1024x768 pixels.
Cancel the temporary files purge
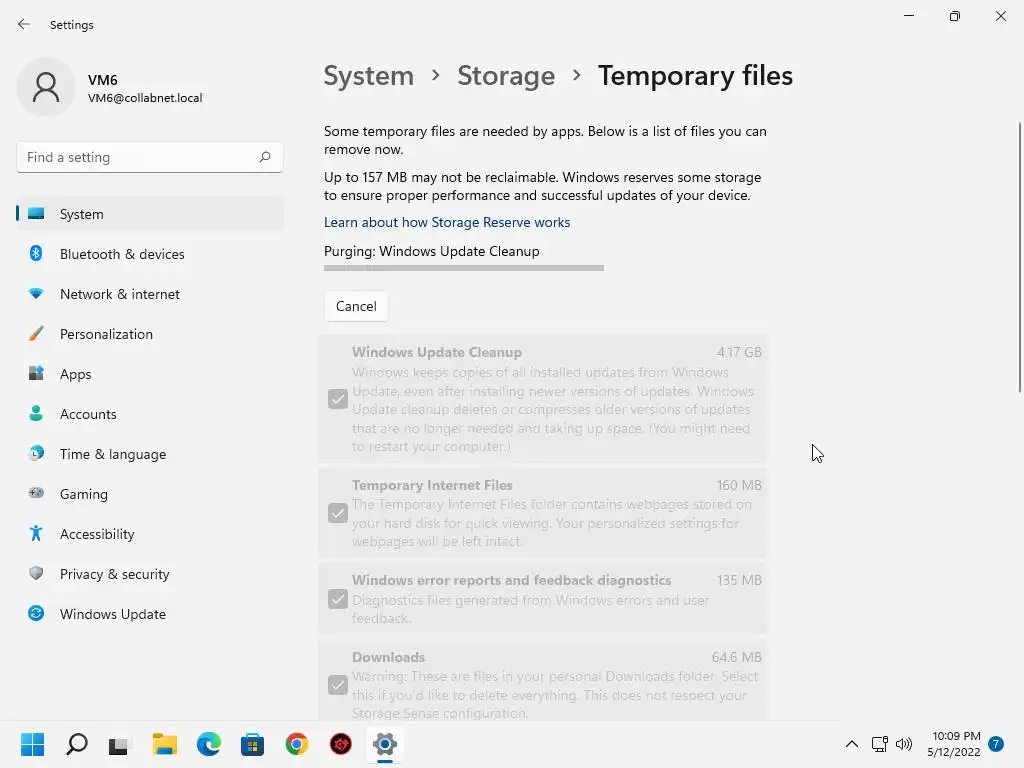coord(356,306)
